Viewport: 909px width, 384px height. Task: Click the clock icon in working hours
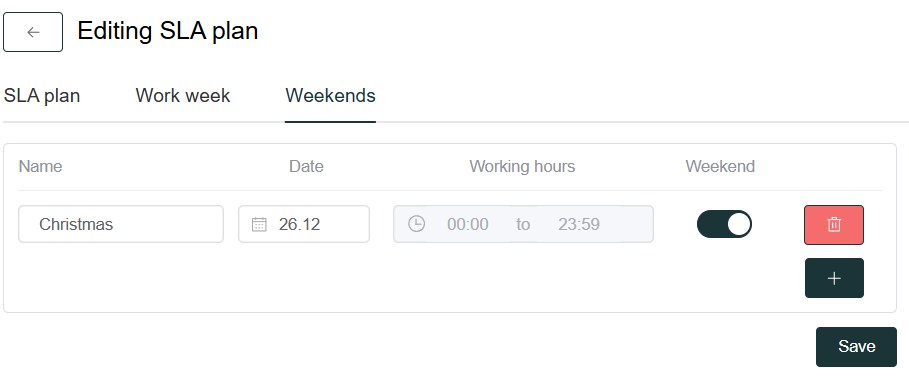click(x=416, y=223)
